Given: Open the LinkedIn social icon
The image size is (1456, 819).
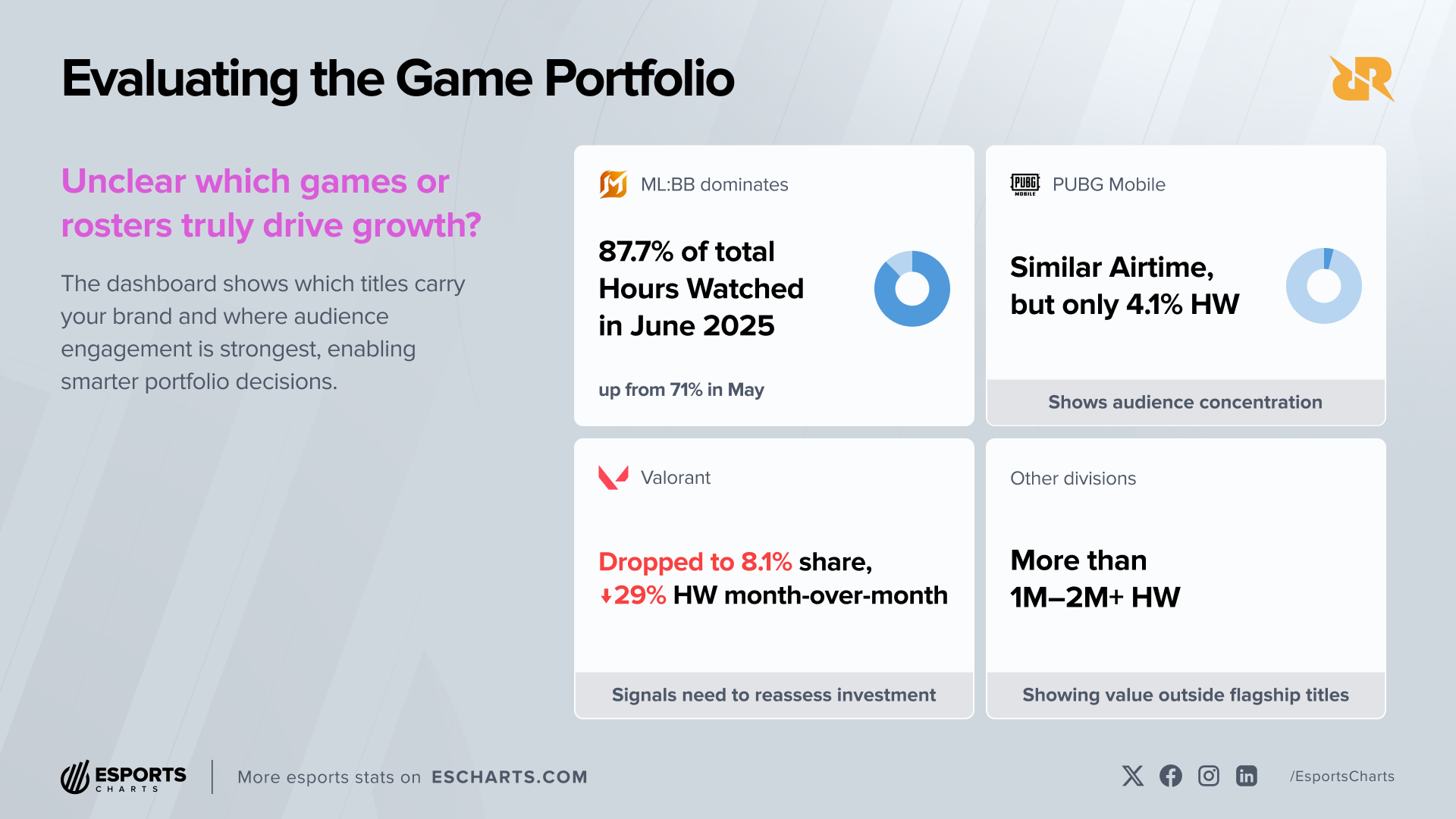Looking at the screenshot, I should (1246, 776).
